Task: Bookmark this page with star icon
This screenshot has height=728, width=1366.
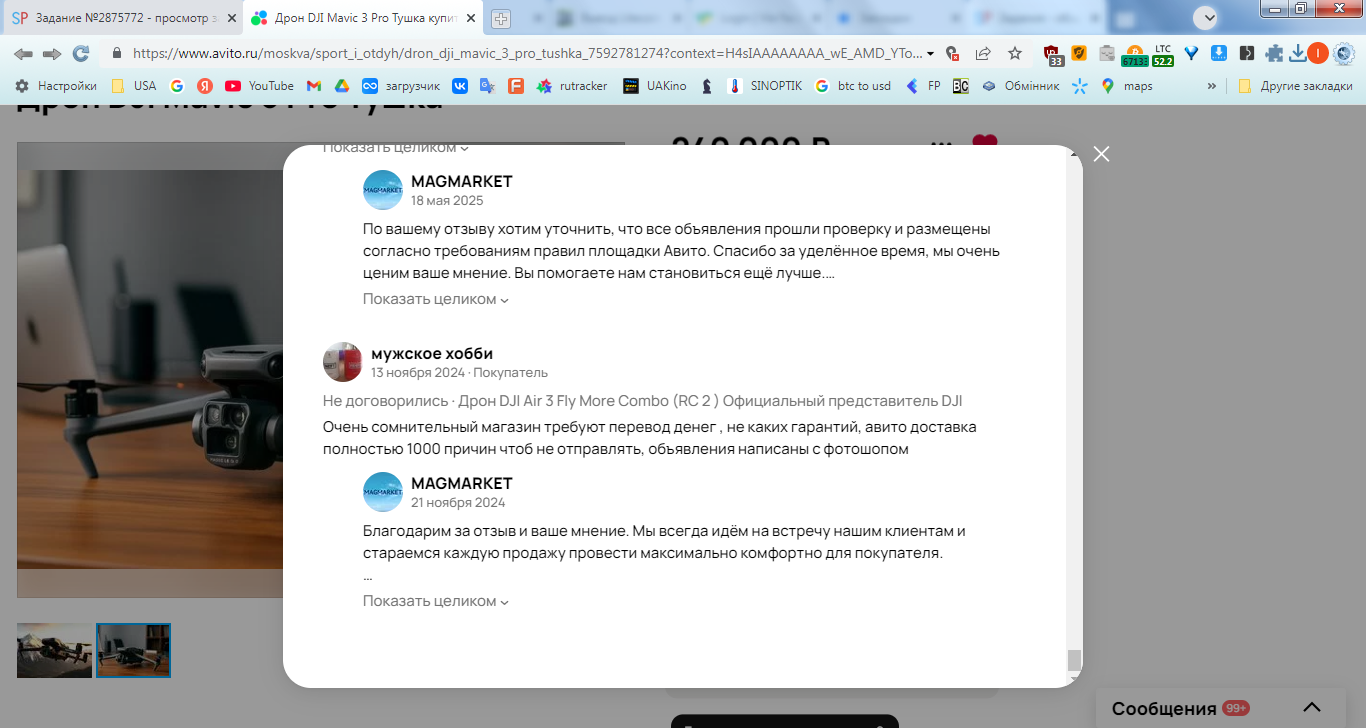Action: tap(1015, 54)
